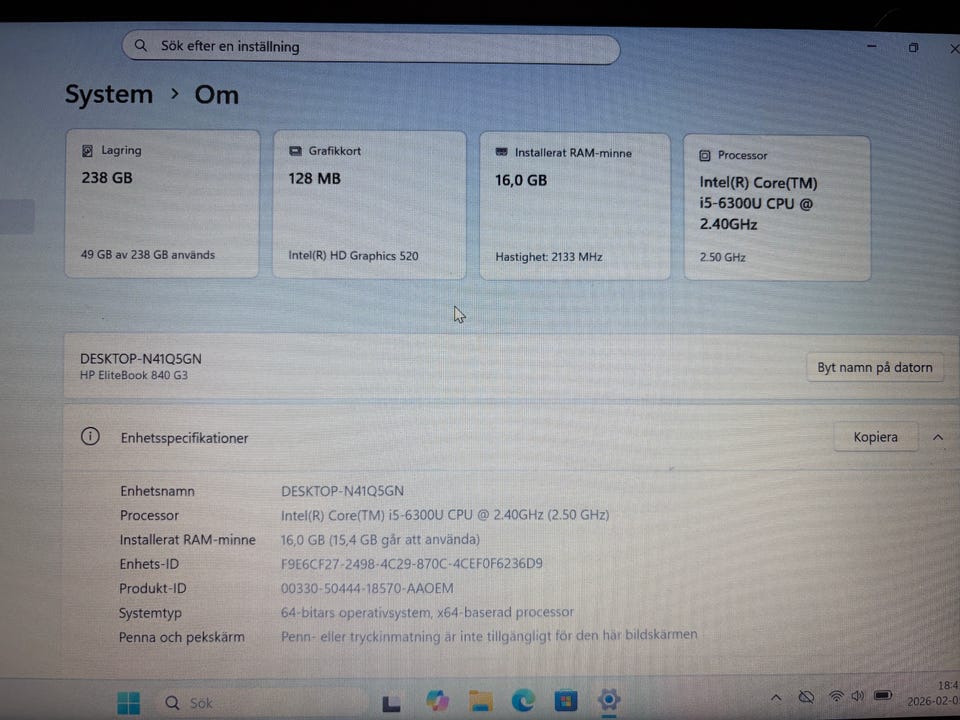
Task: Collapse the Enhetsspecifikationer section chevron
Action: (x=938, y=437)
